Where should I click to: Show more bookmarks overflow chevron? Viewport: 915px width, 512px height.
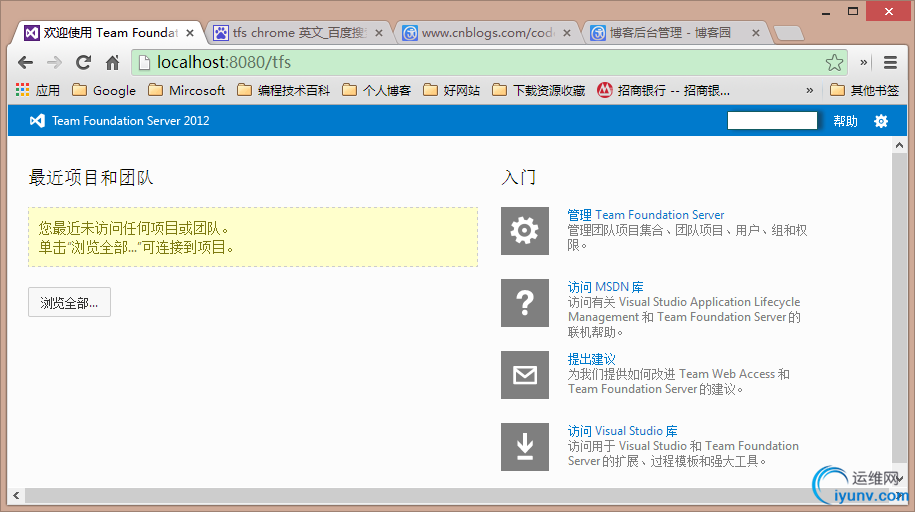pos(809,90)
